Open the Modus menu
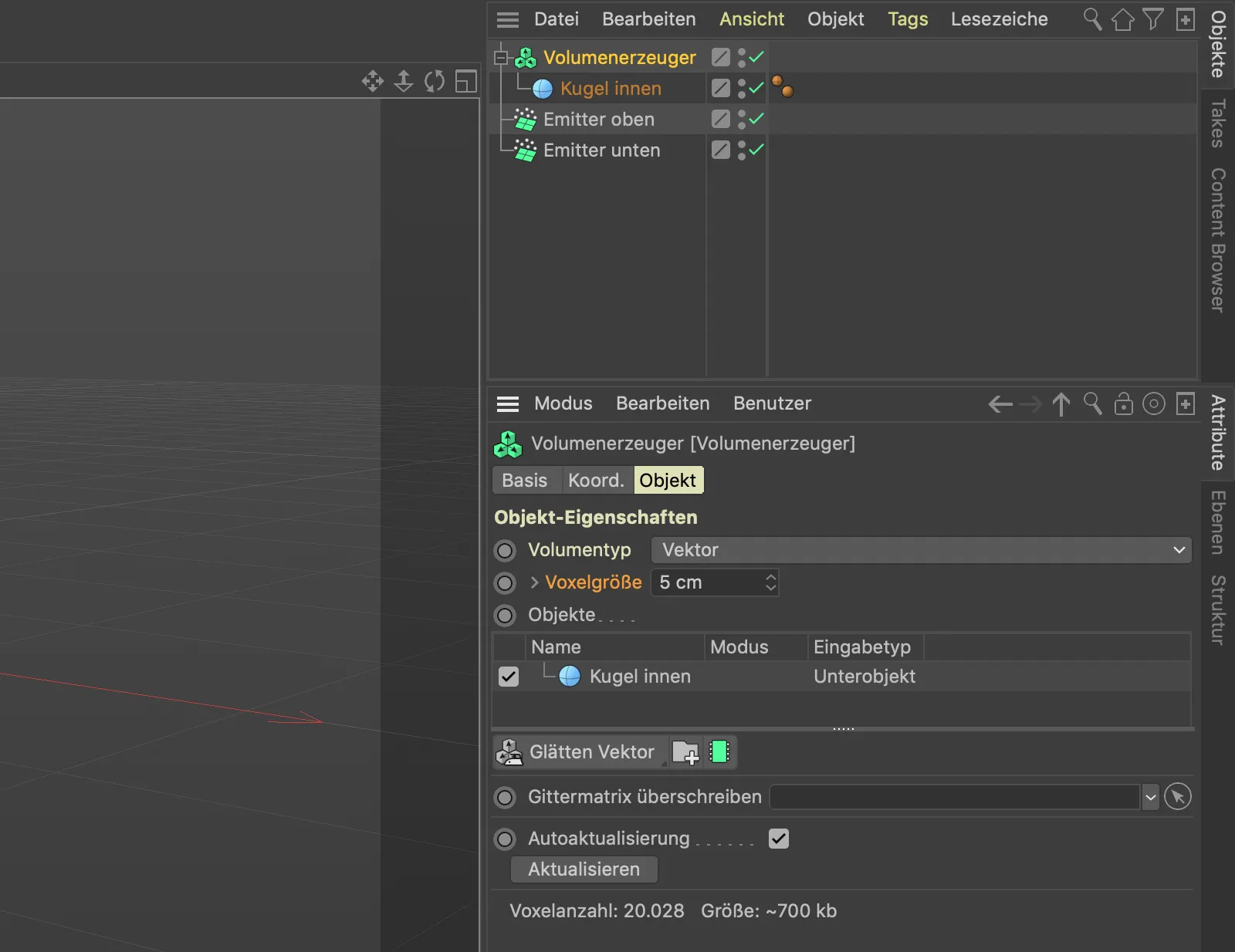This screenshot has height=952, width=1235. tap(563, 403)
